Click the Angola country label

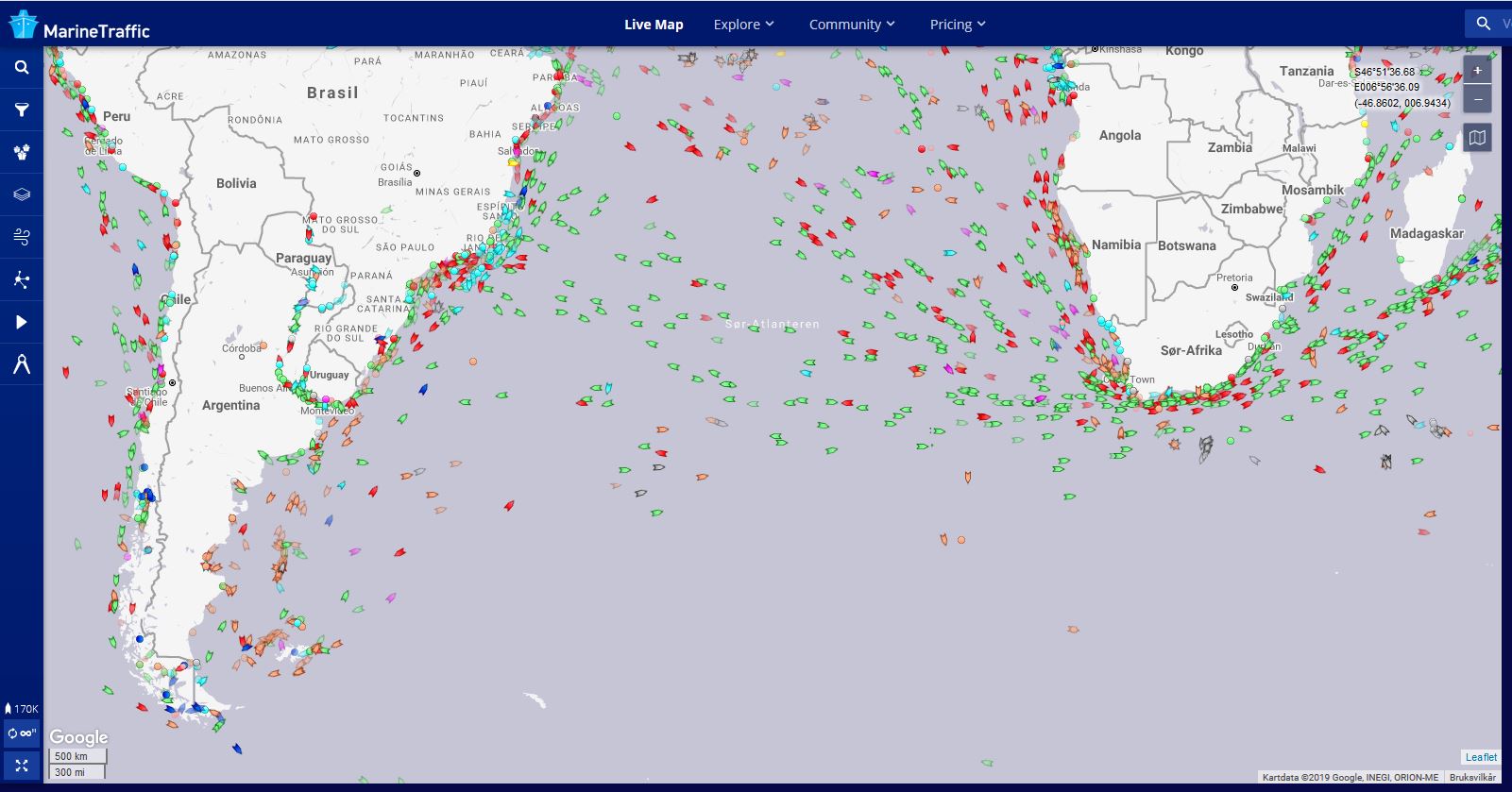1120,135
